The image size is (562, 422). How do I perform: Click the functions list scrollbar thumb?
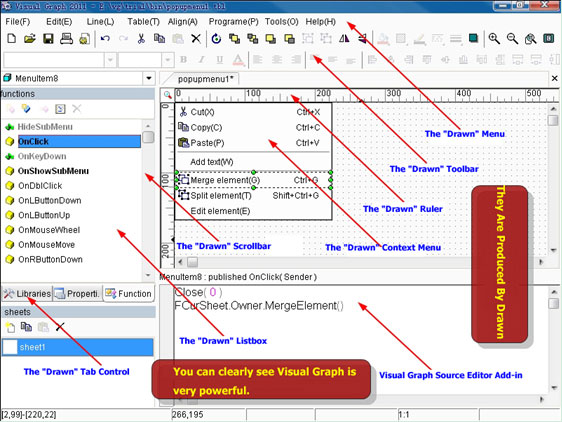coord(148,137)
